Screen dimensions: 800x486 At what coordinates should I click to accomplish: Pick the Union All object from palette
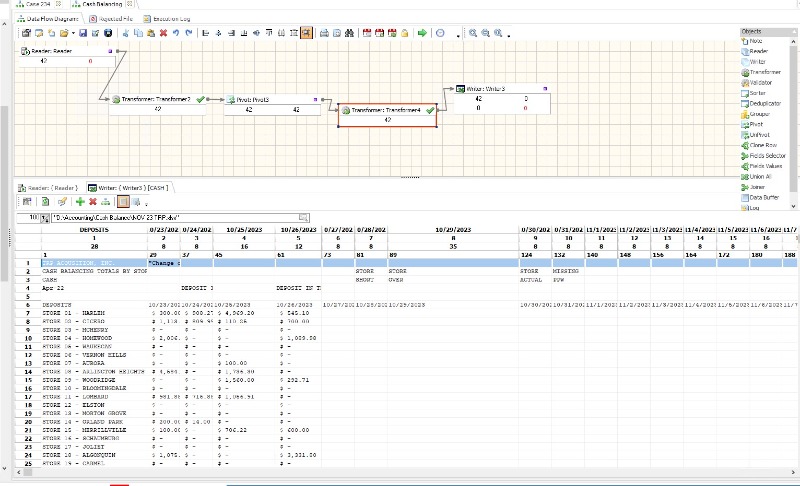(757, 177)
